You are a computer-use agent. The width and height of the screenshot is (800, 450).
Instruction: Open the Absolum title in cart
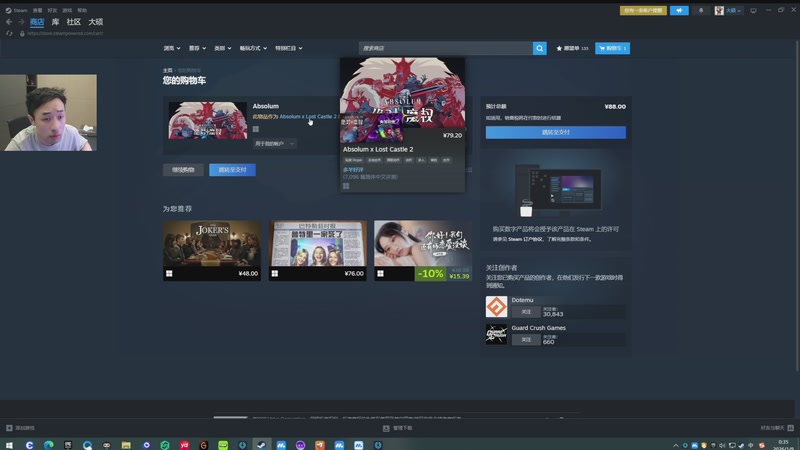click(x=265, y=106)
